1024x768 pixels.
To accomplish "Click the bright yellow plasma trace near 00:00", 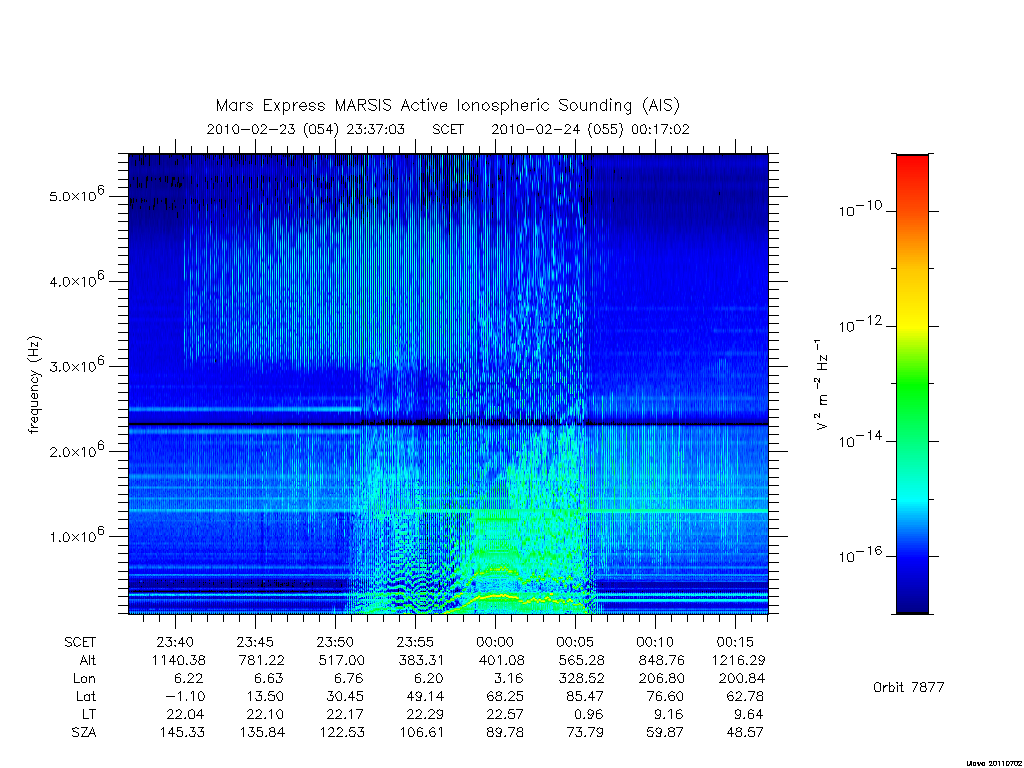I will 500,596.
